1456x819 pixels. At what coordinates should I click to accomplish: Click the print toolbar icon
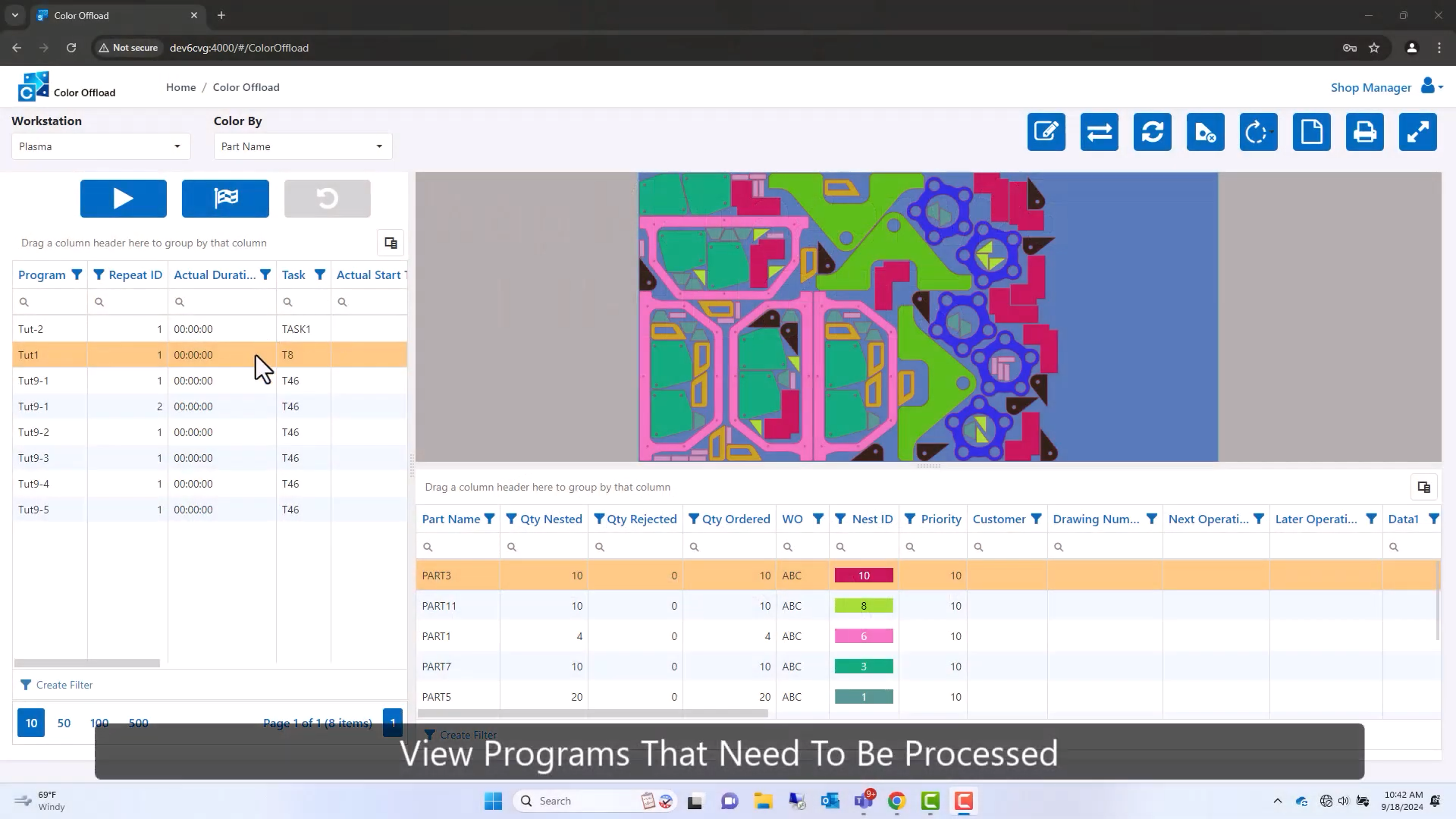coord(1364,132)
